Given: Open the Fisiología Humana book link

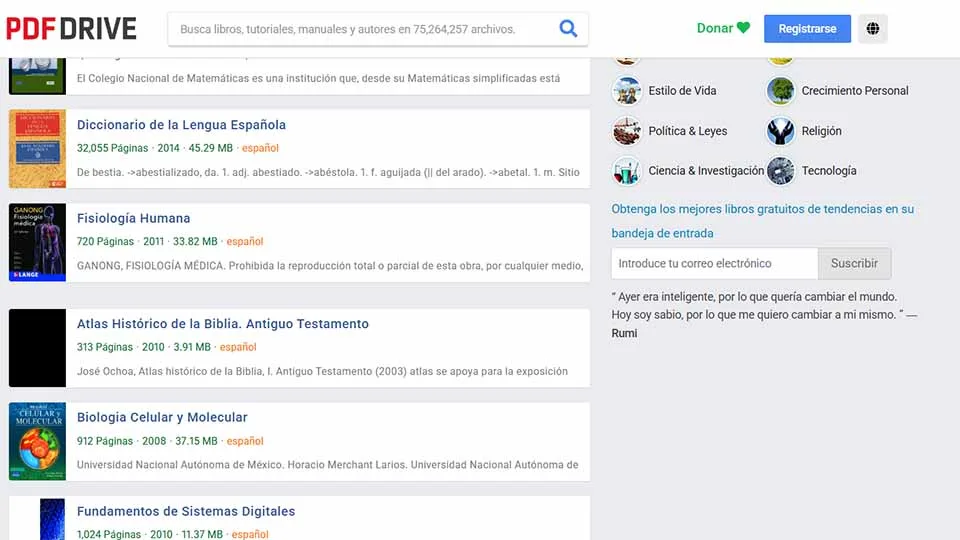Looking at the screenshot, I should click(x=133, y=218).
